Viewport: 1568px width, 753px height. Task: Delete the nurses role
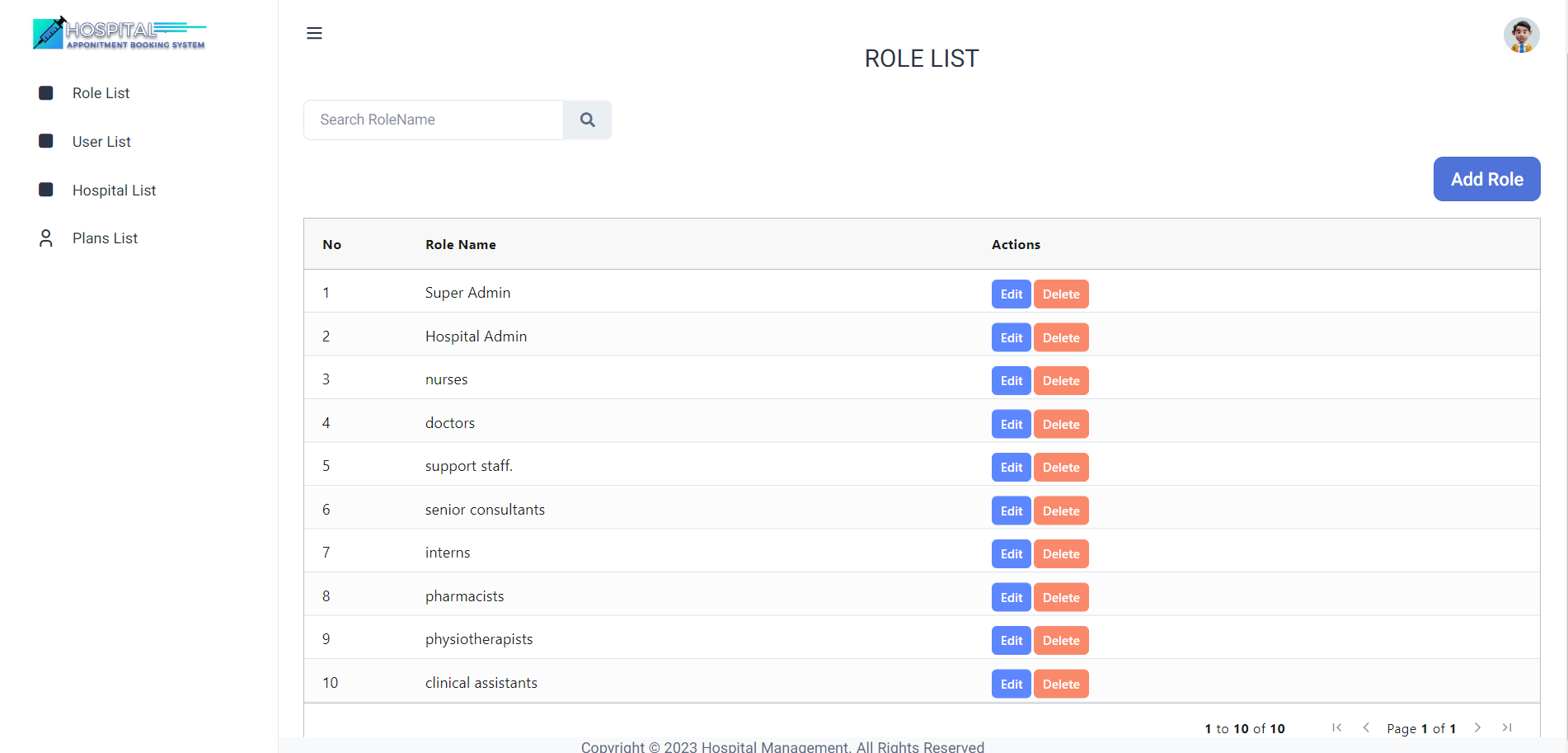[1061, 381]
